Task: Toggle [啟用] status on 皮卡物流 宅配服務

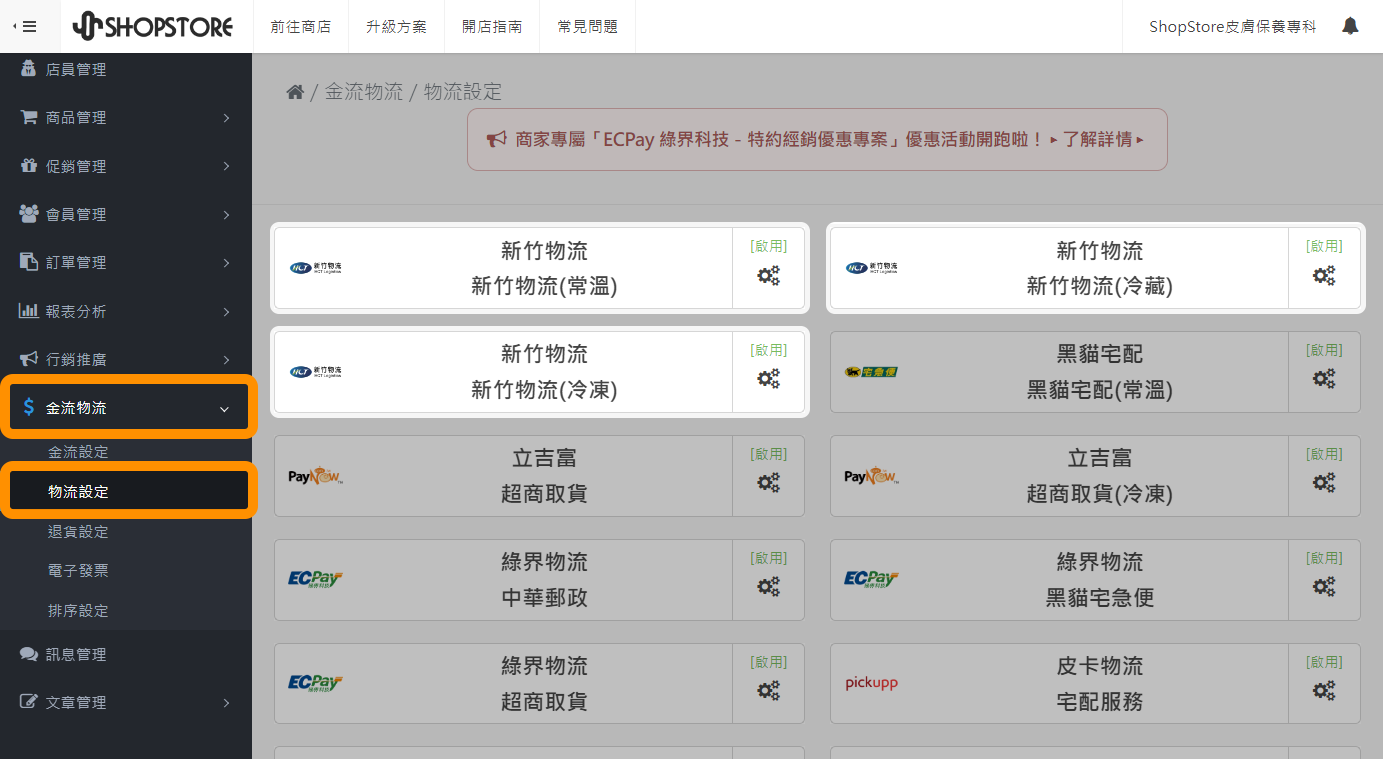Action: pyautogui.click(x=1324, y=662)
